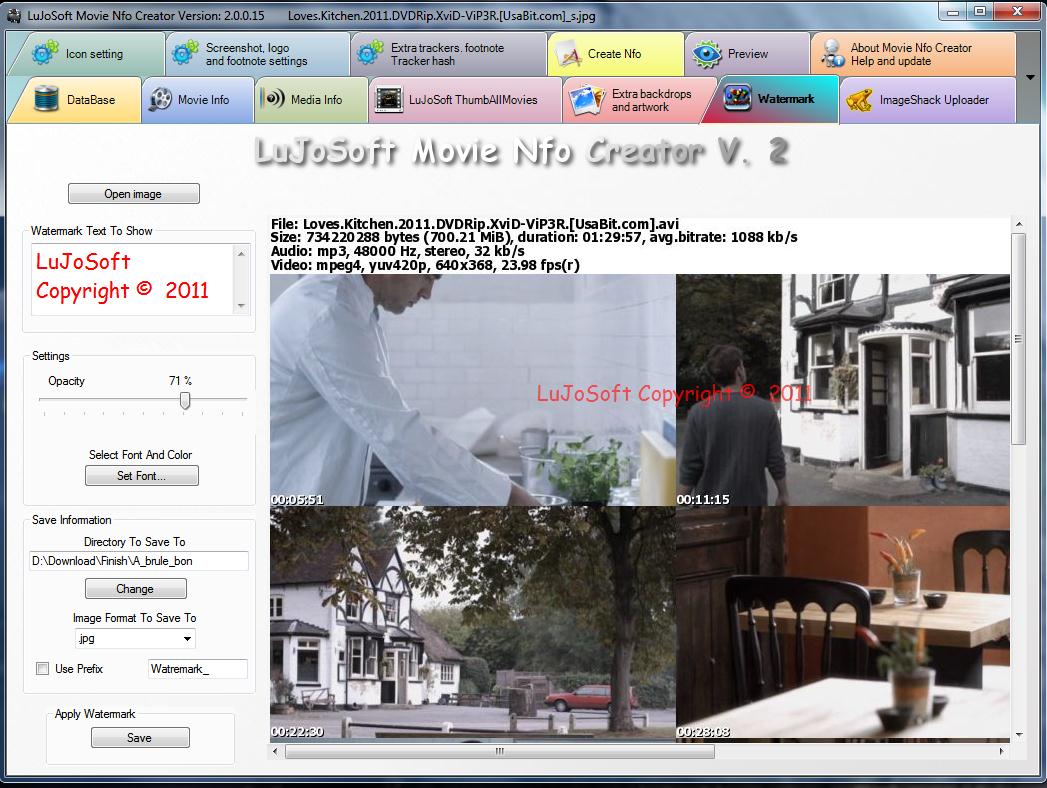Click gear icon on Extra trackers footnote tab
Image resolution: width=1047 pixels, height=788 pixels.
coord(370,53)
